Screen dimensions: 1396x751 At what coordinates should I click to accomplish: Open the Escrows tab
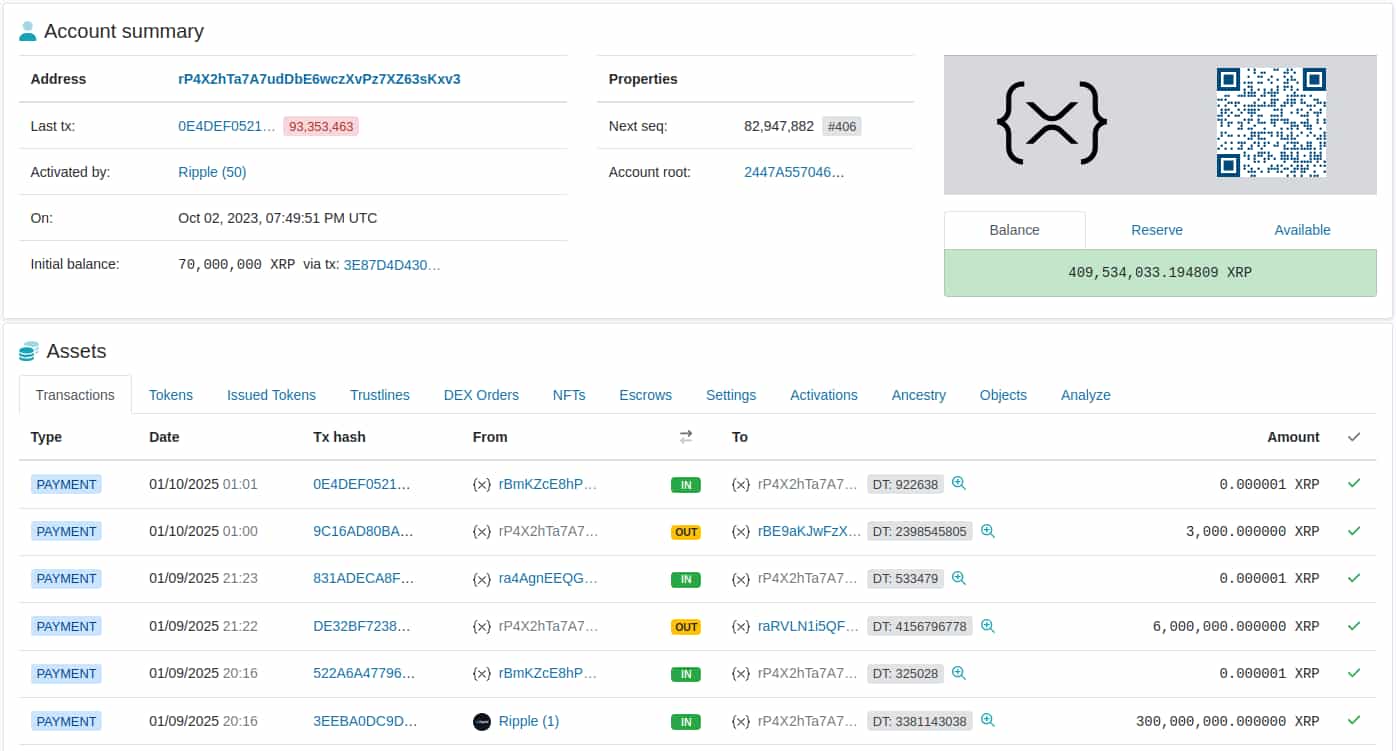[x=644, y=395]
